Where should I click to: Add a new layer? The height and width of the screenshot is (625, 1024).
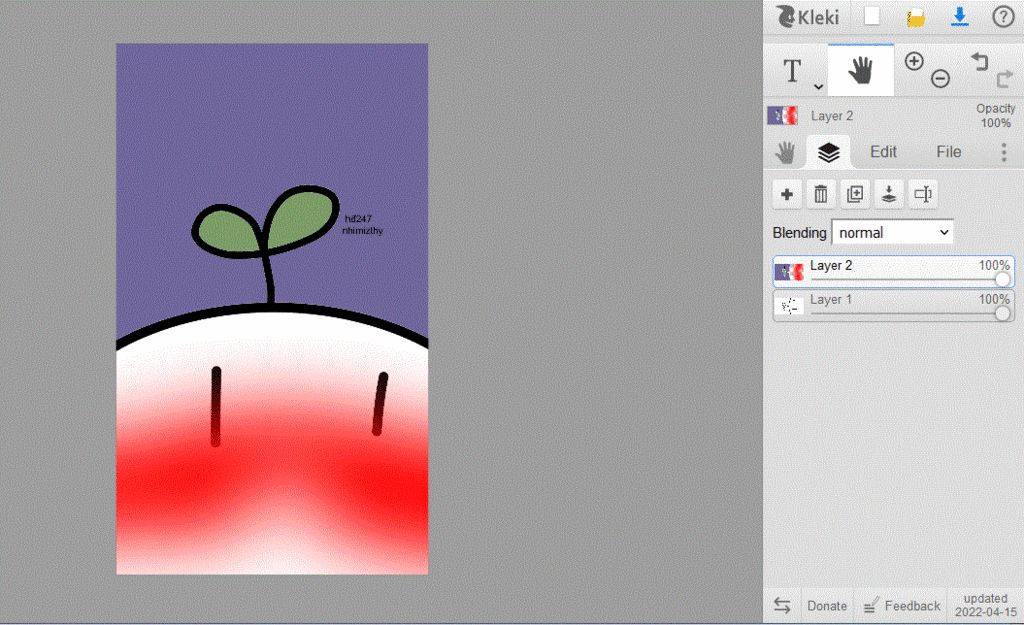click(x=787, y=194)
